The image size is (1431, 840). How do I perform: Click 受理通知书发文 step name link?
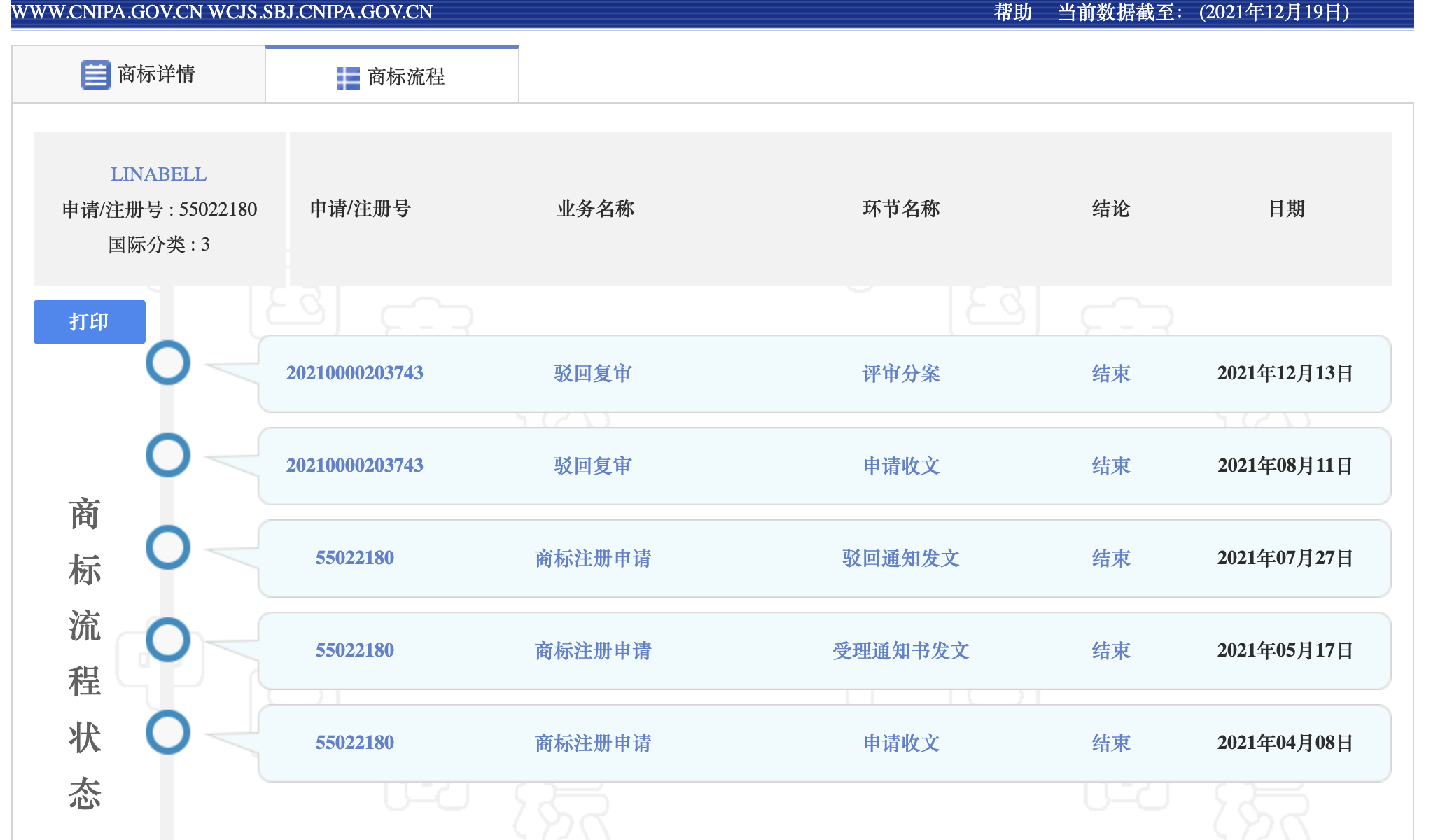900,650
